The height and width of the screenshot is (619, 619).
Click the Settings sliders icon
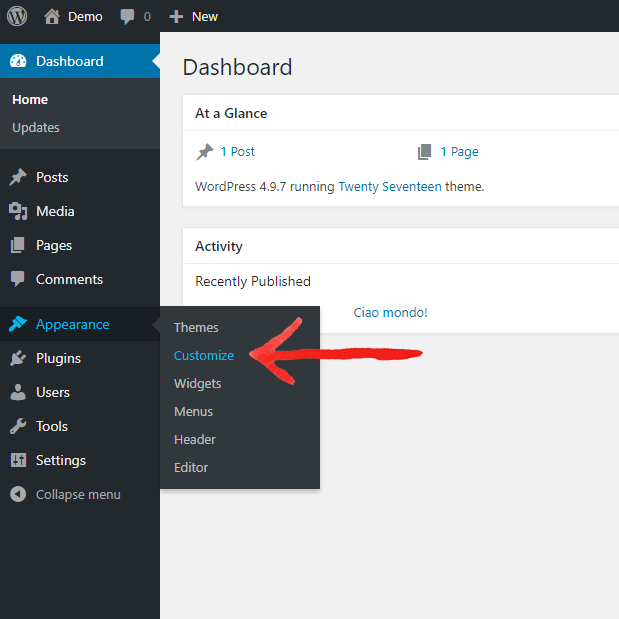point(18,460)
